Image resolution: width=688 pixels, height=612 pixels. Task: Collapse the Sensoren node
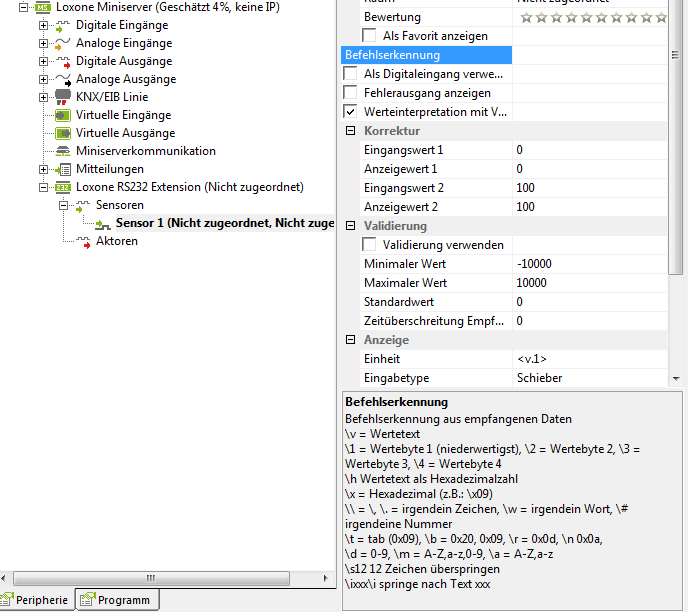[x=63, y=205]
